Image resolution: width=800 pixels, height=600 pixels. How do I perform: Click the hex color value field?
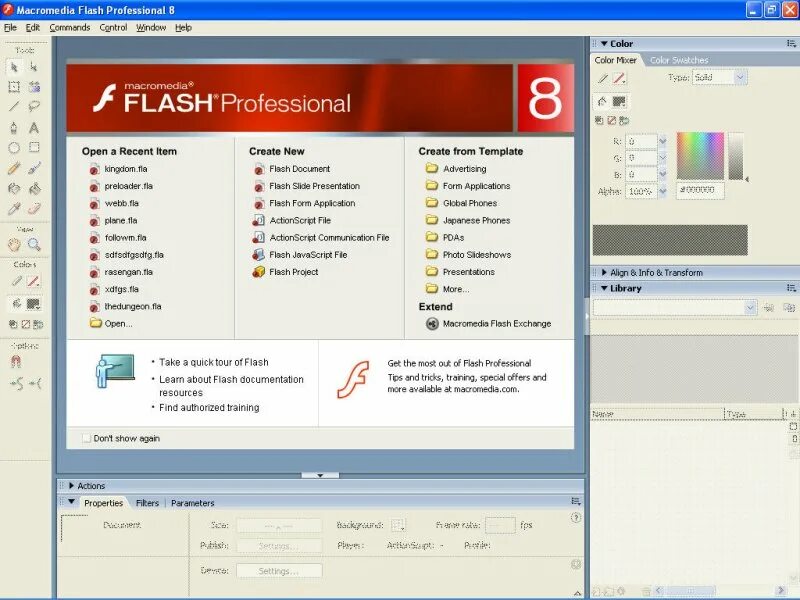pos(700,190)
